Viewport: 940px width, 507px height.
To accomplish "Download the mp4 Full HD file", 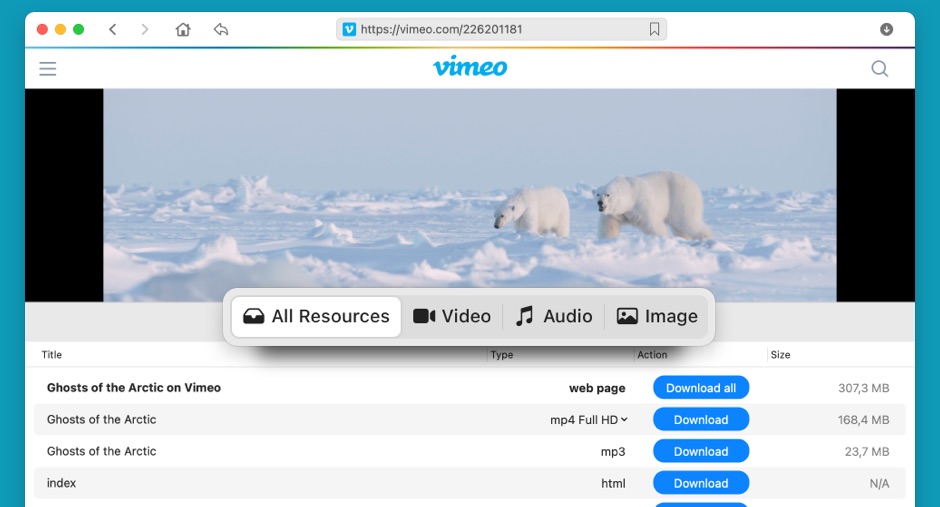I will tap(701, 420).
